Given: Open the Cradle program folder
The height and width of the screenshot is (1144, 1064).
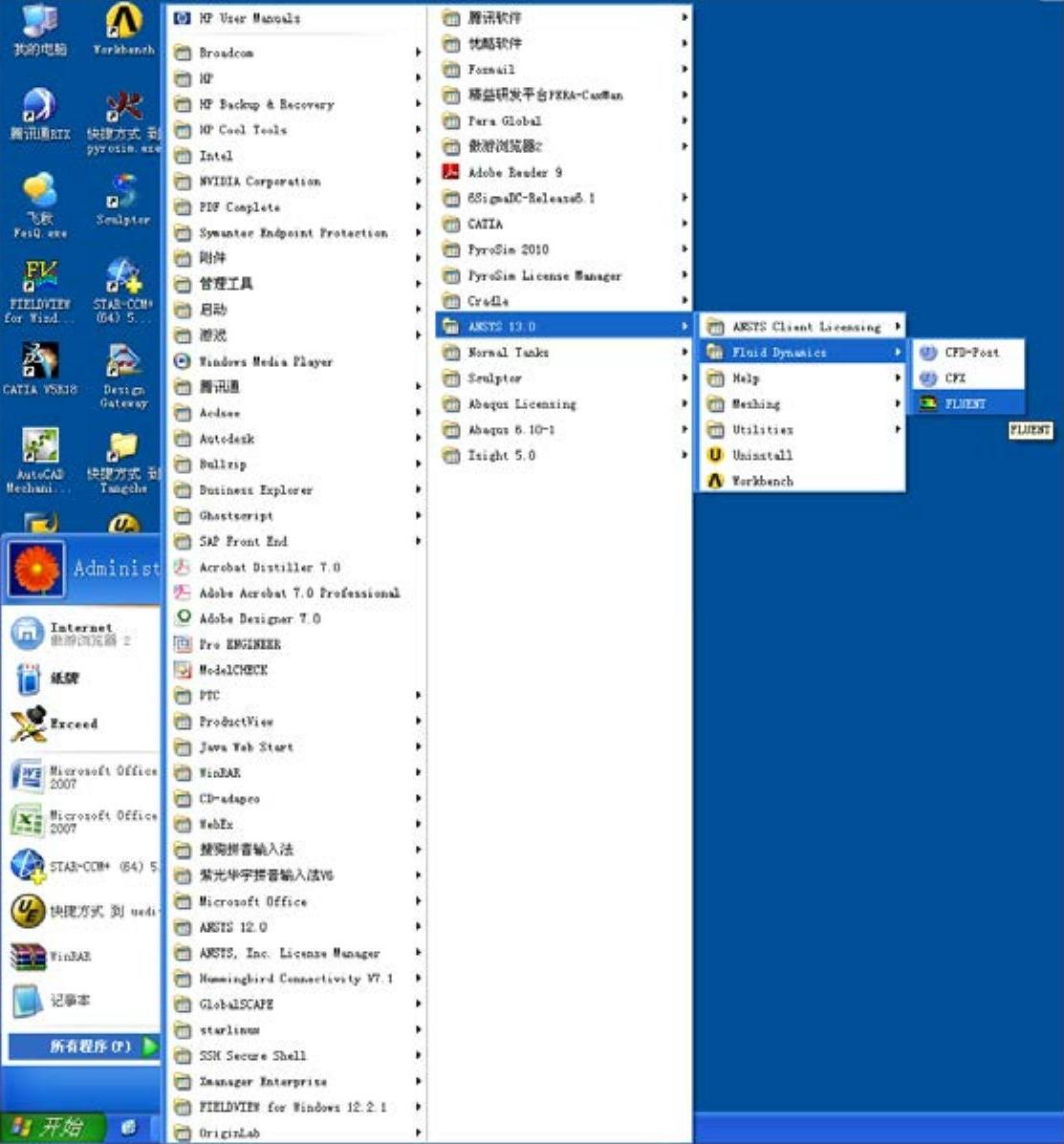Looking at the screenshot, I should coord(563,301).
